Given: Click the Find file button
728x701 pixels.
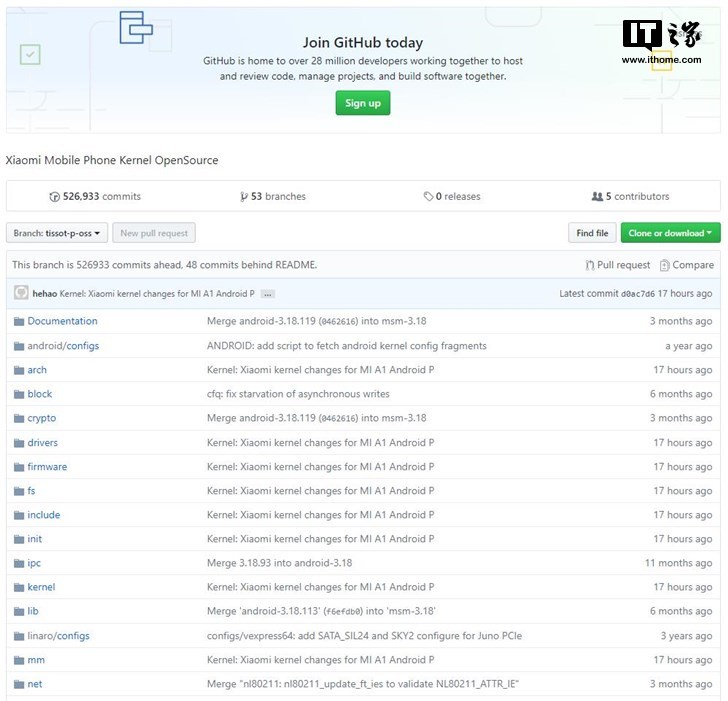Looking at the screenshot, I should pos(592,233).
